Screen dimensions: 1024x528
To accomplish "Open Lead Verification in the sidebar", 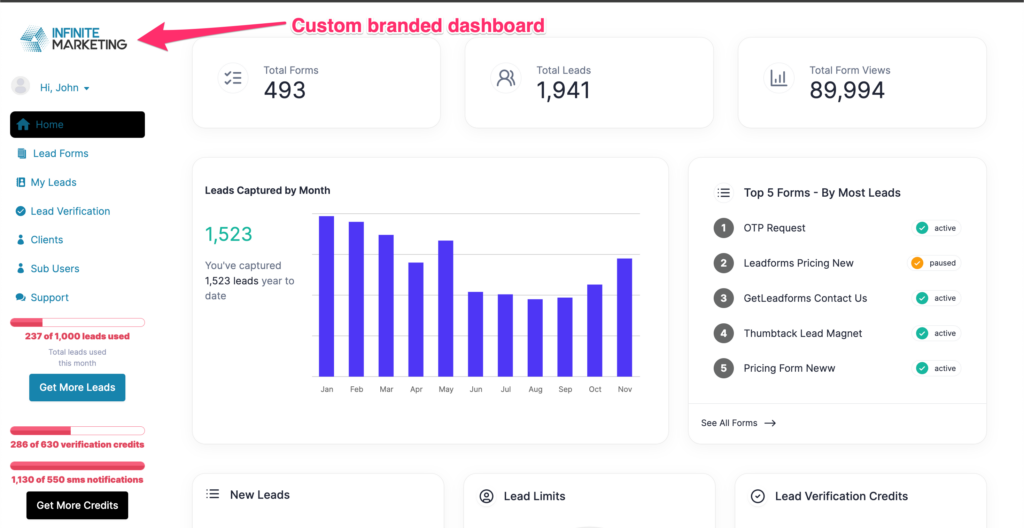I will [x=70, y=212].
